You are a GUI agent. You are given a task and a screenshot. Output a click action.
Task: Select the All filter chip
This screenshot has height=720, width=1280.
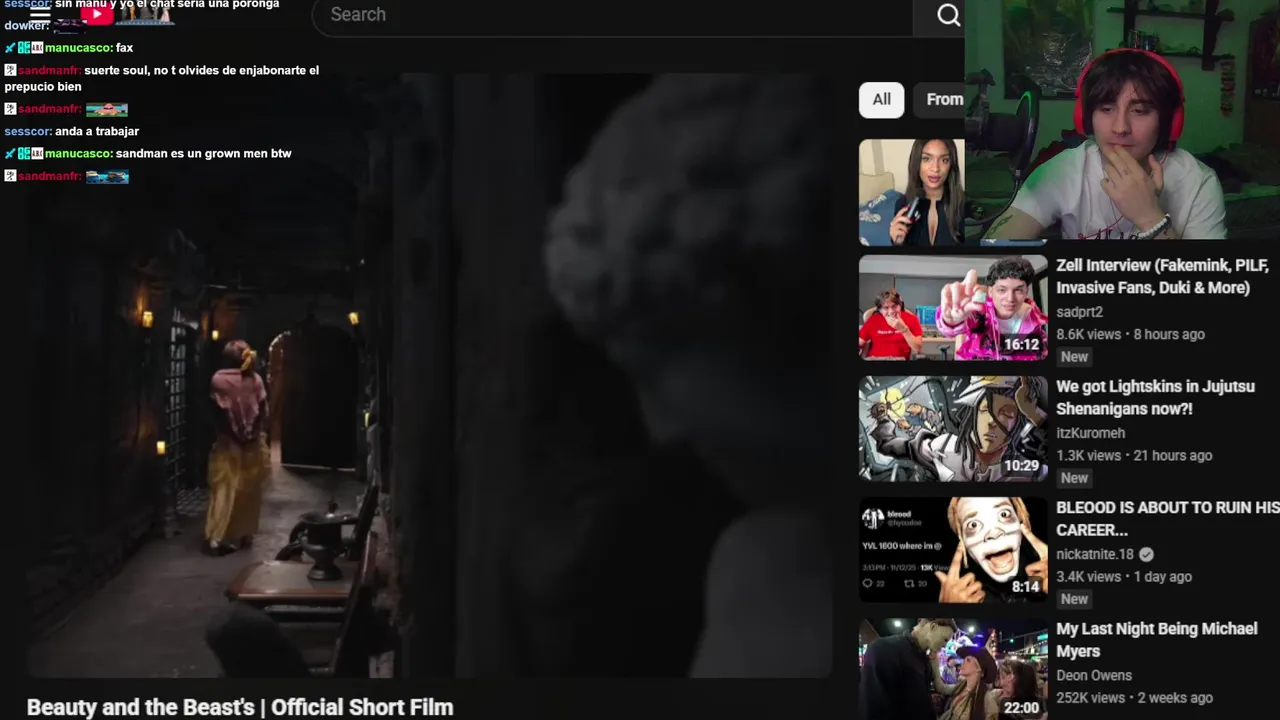pyautogui.click(x=881, y=99)
